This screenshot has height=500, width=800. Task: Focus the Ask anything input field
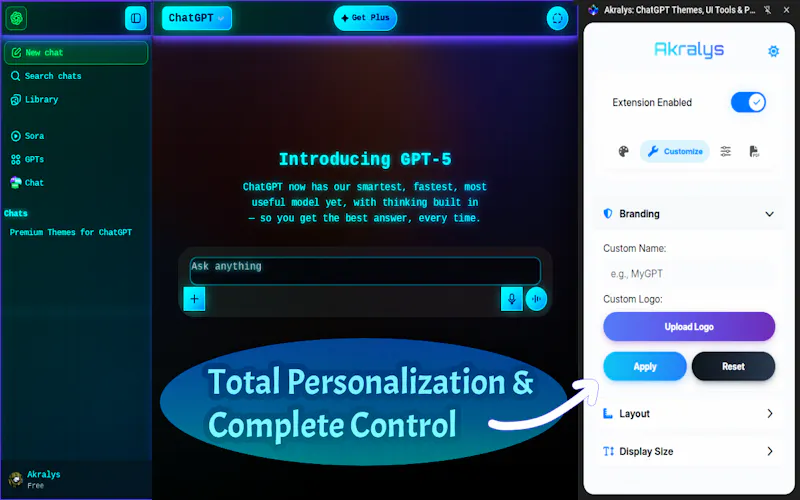pyautogui.click(x=365, y=270)
